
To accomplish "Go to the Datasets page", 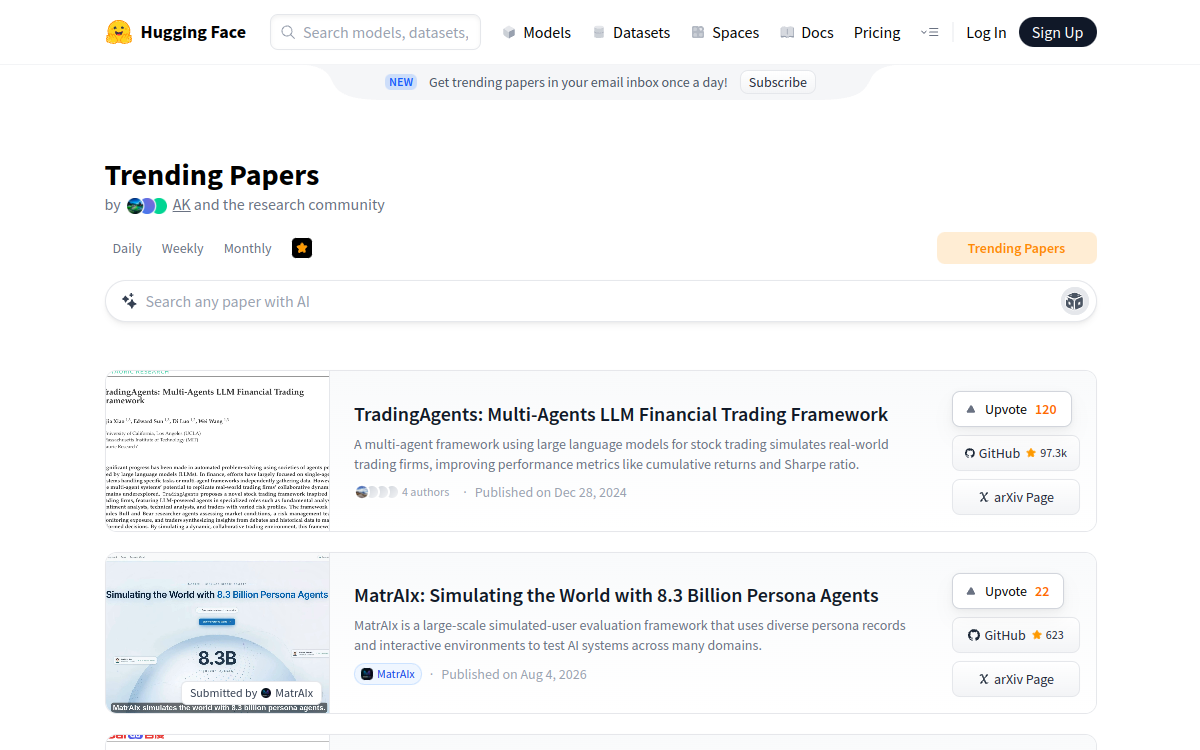I will 630,32.
